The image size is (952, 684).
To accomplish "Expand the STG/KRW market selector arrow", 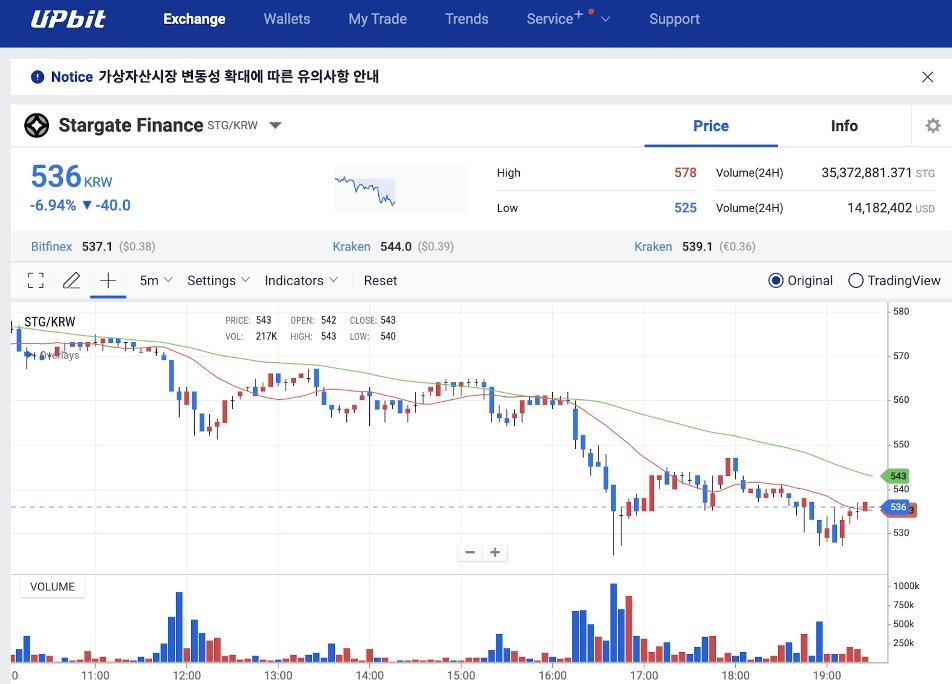I will [x=276, y=126].
